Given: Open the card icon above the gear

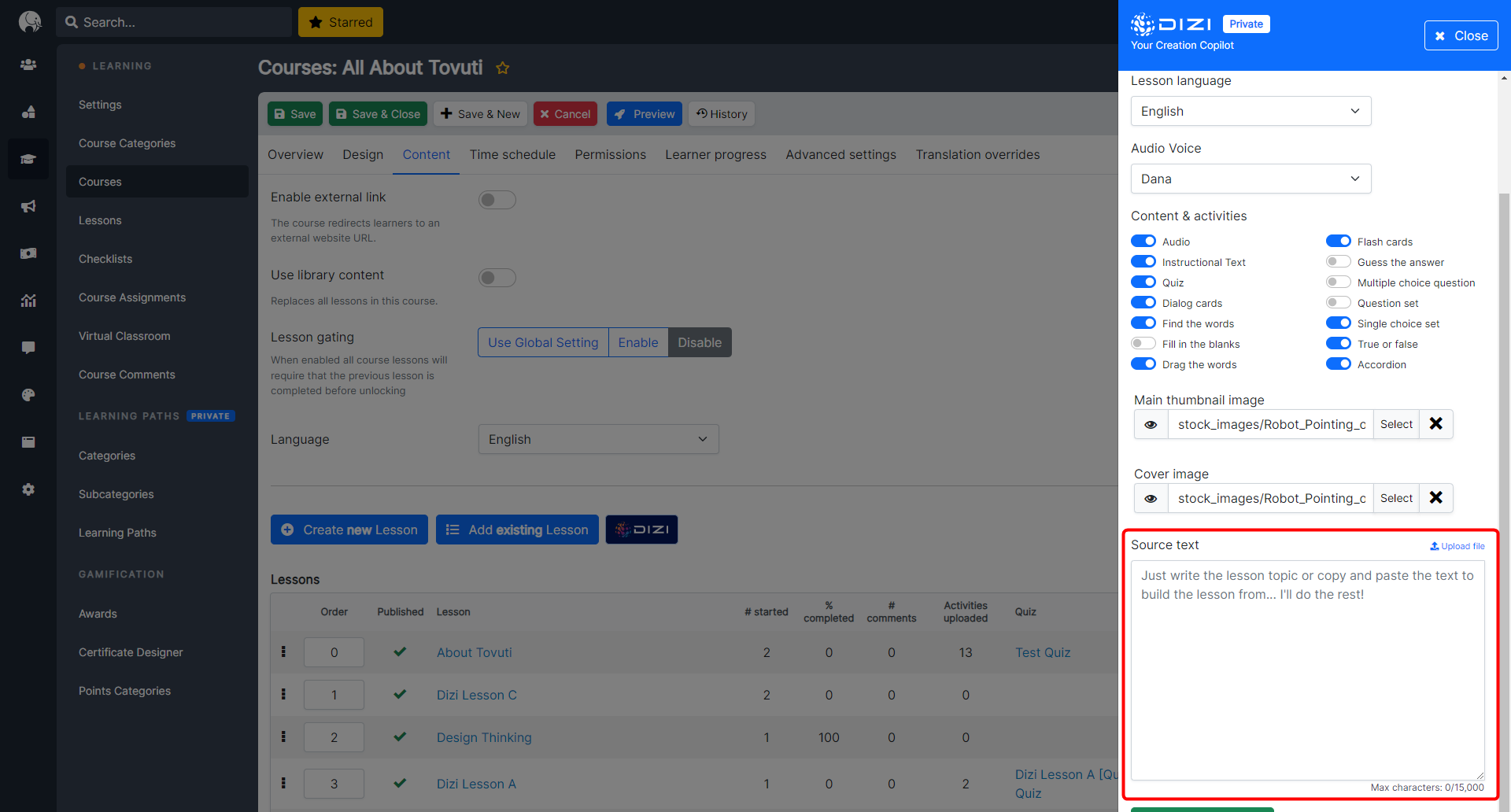Looking at the screenshot, I should [x=28, y=442].
